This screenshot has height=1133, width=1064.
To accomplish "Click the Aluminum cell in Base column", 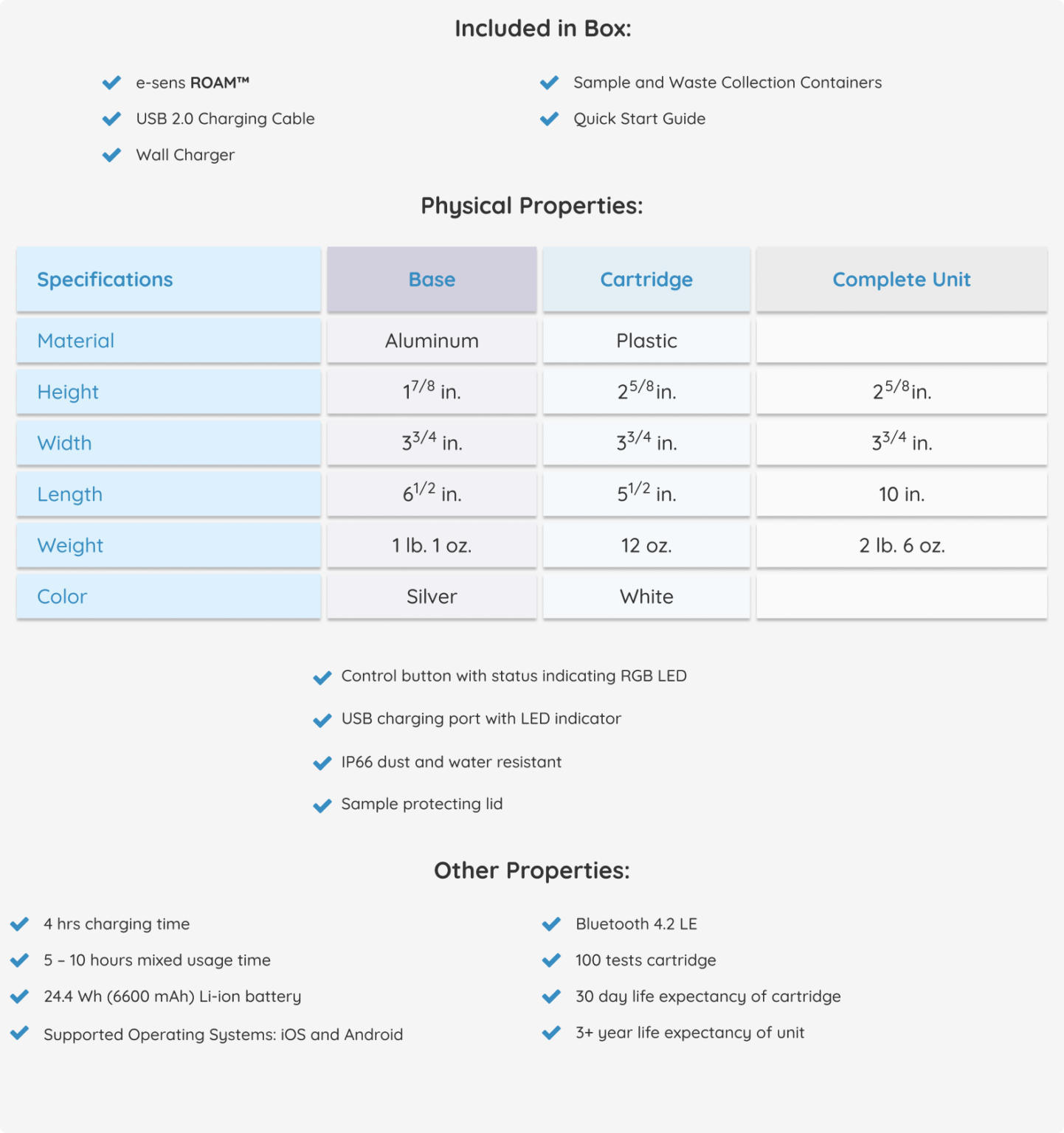I will [432, 341].
